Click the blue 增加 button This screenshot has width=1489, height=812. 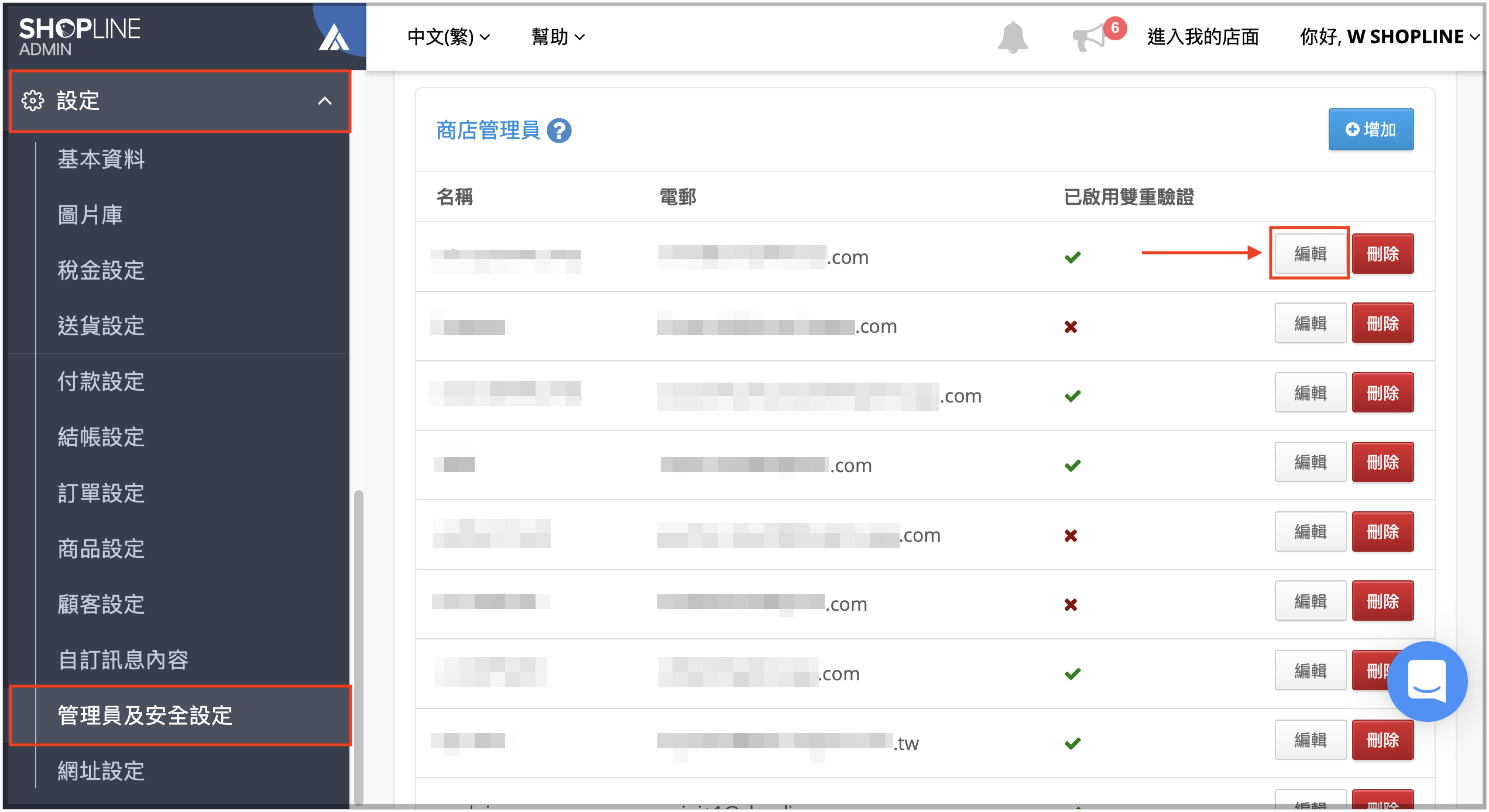[x=1370, y=130]
